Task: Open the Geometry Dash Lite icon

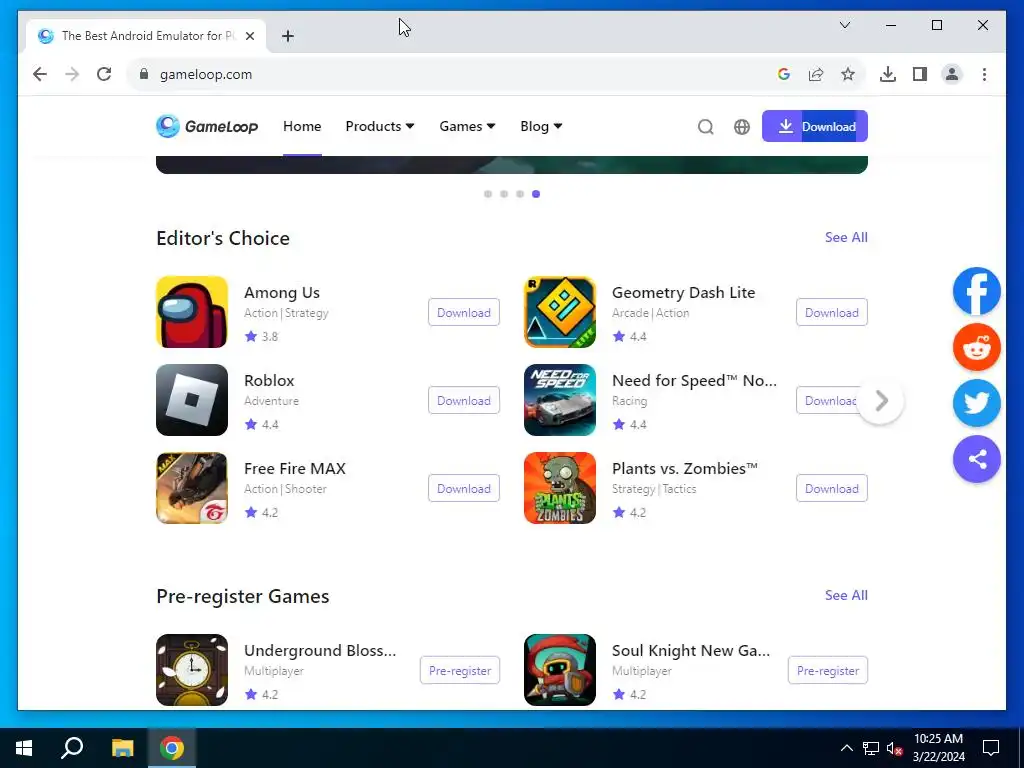Action: (x=560, y=312)
